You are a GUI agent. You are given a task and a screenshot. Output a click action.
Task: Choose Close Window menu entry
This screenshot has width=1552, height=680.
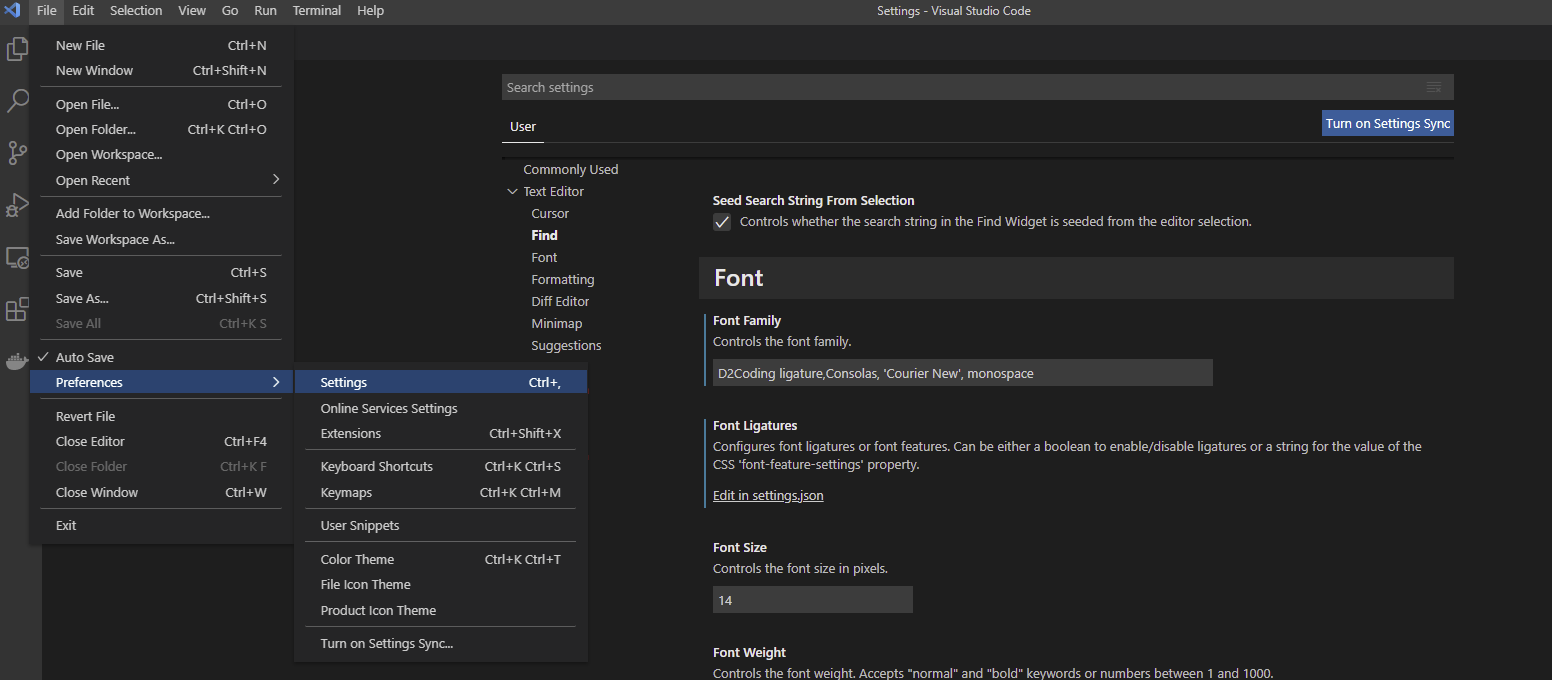[x=162, y=492]
